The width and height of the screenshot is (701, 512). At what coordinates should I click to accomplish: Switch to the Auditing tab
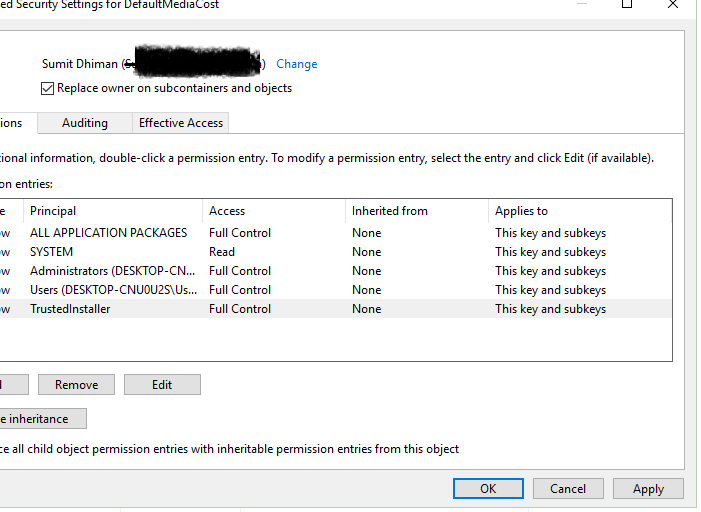85,123
